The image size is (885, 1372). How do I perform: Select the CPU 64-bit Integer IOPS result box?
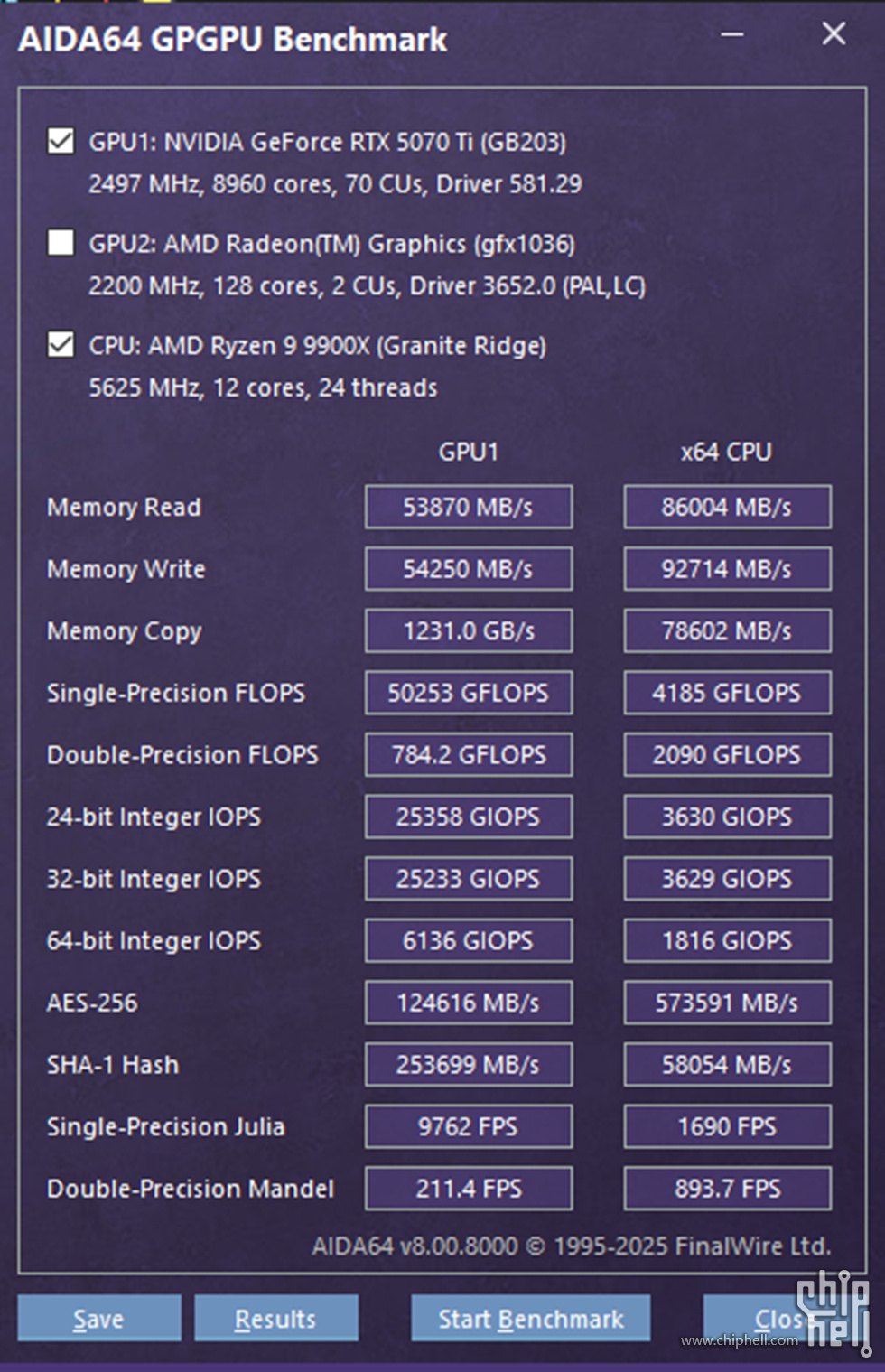click(x=727, y=940)
